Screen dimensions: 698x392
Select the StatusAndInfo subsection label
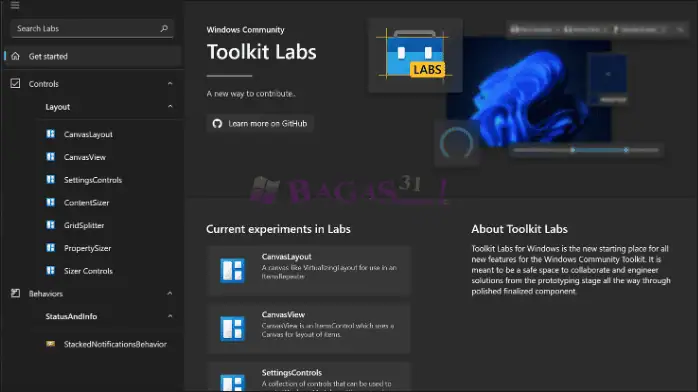coord(71,316)
